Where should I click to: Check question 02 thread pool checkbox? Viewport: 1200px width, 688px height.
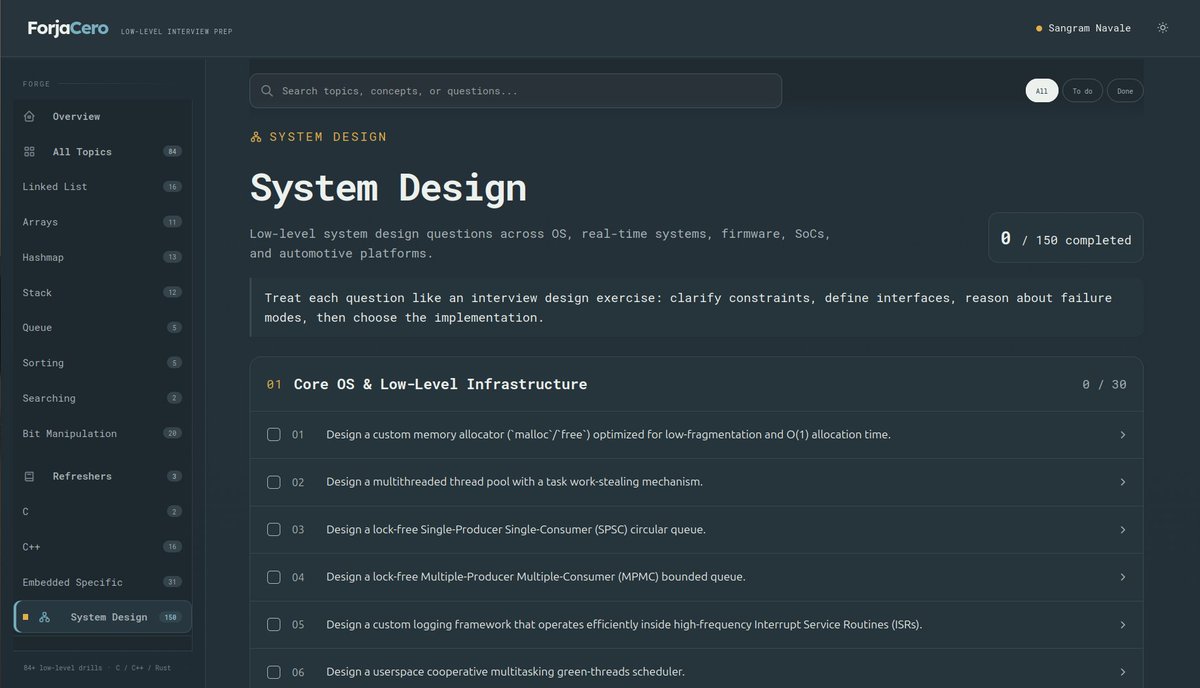[274, 482]
